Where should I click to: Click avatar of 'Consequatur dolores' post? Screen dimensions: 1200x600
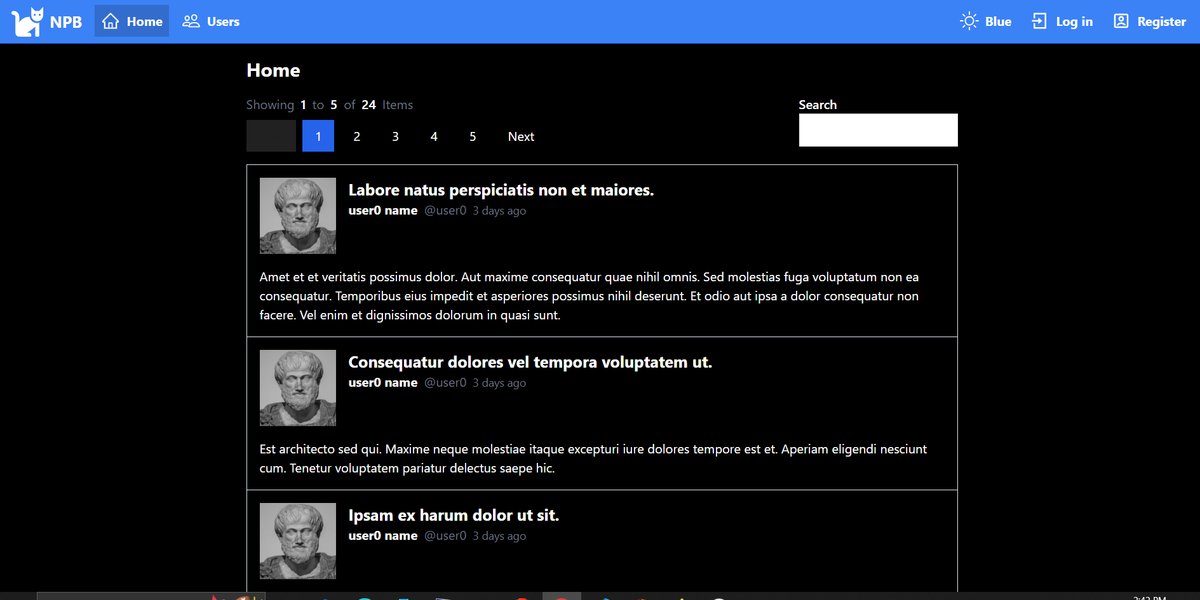coord(298,388)
